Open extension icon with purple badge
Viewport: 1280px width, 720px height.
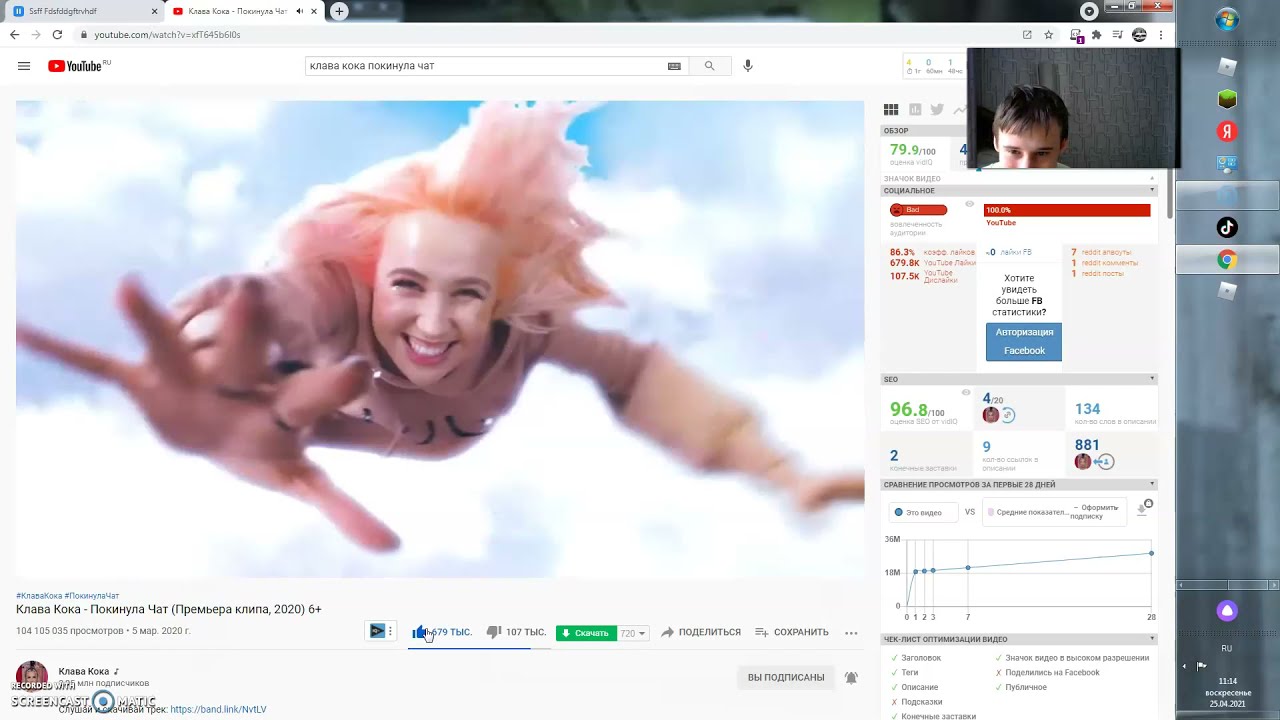tap(1076, 35)
